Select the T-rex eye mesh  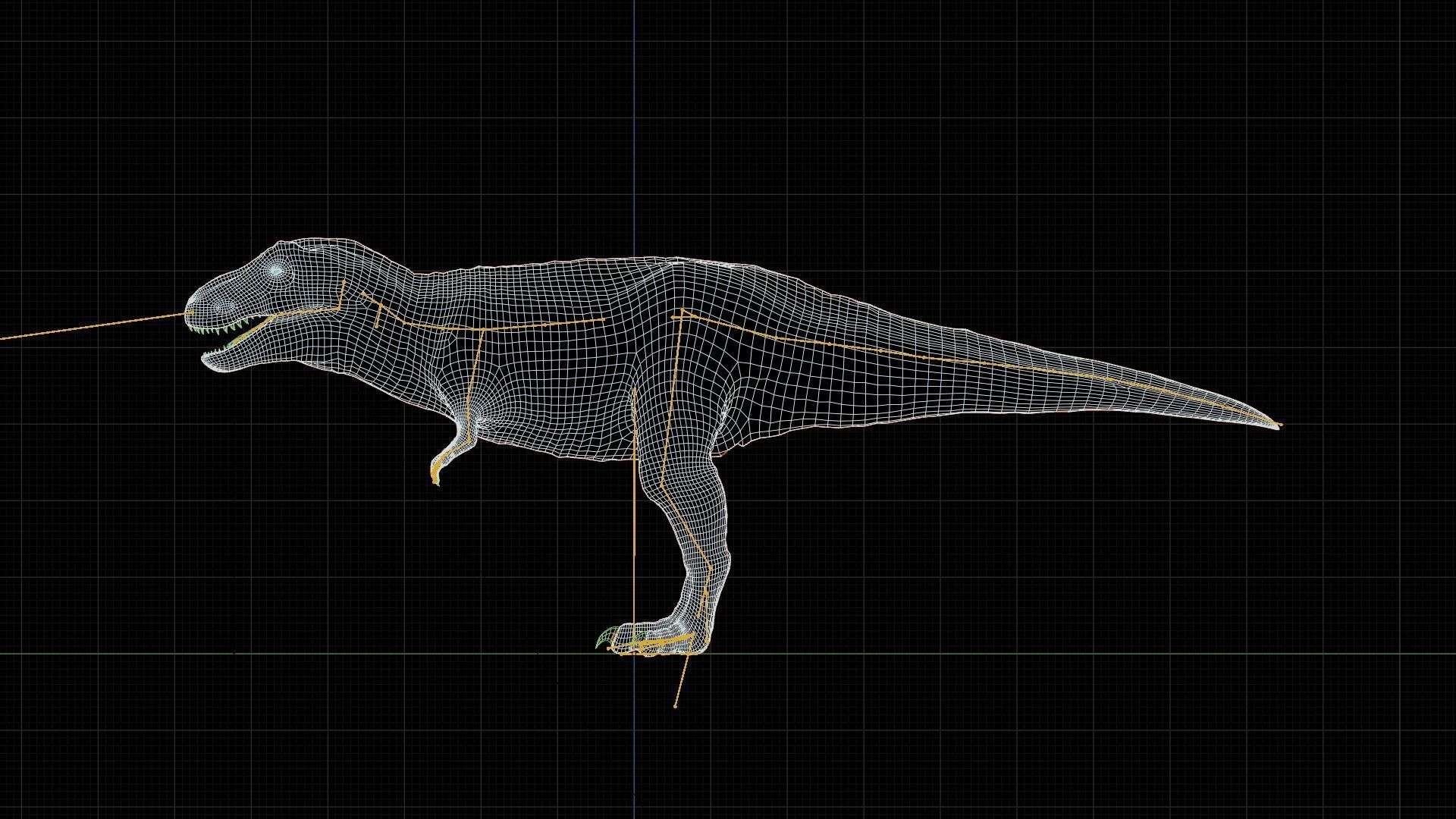tap(277, 271)
